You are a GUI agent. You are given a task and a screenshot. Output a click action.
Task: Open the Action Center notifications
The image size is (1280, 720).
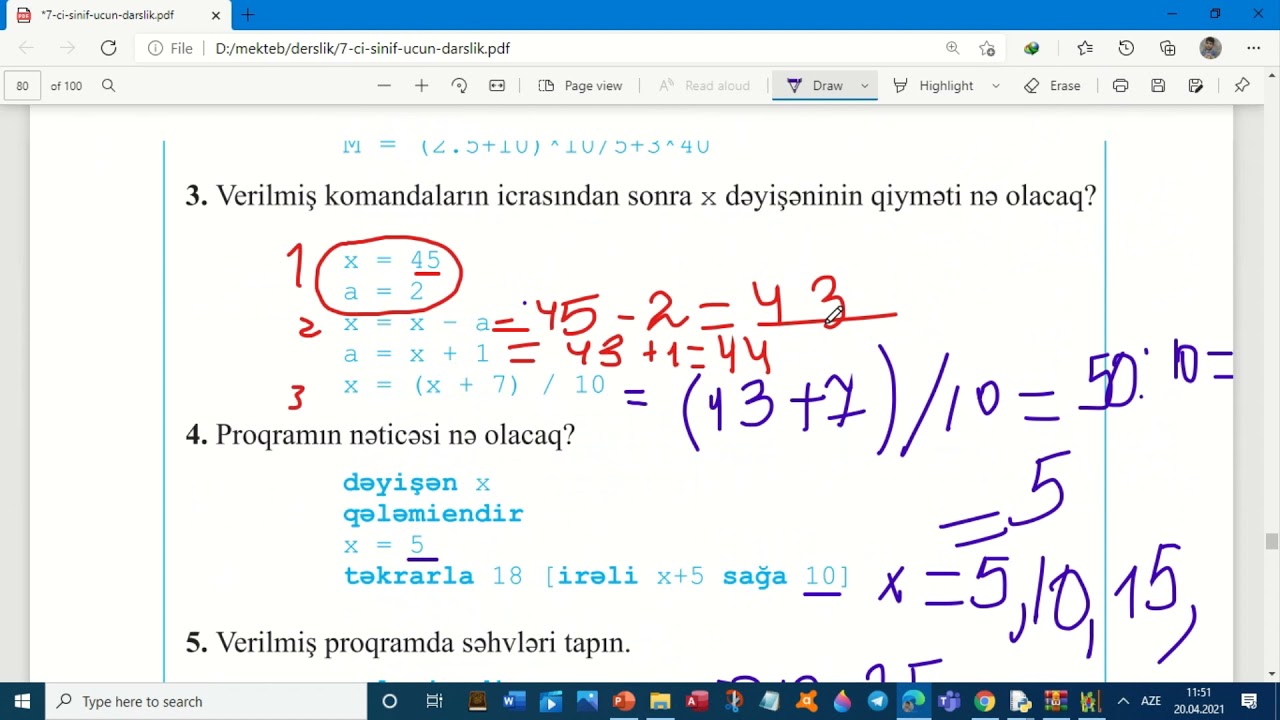click(1249, 701)
